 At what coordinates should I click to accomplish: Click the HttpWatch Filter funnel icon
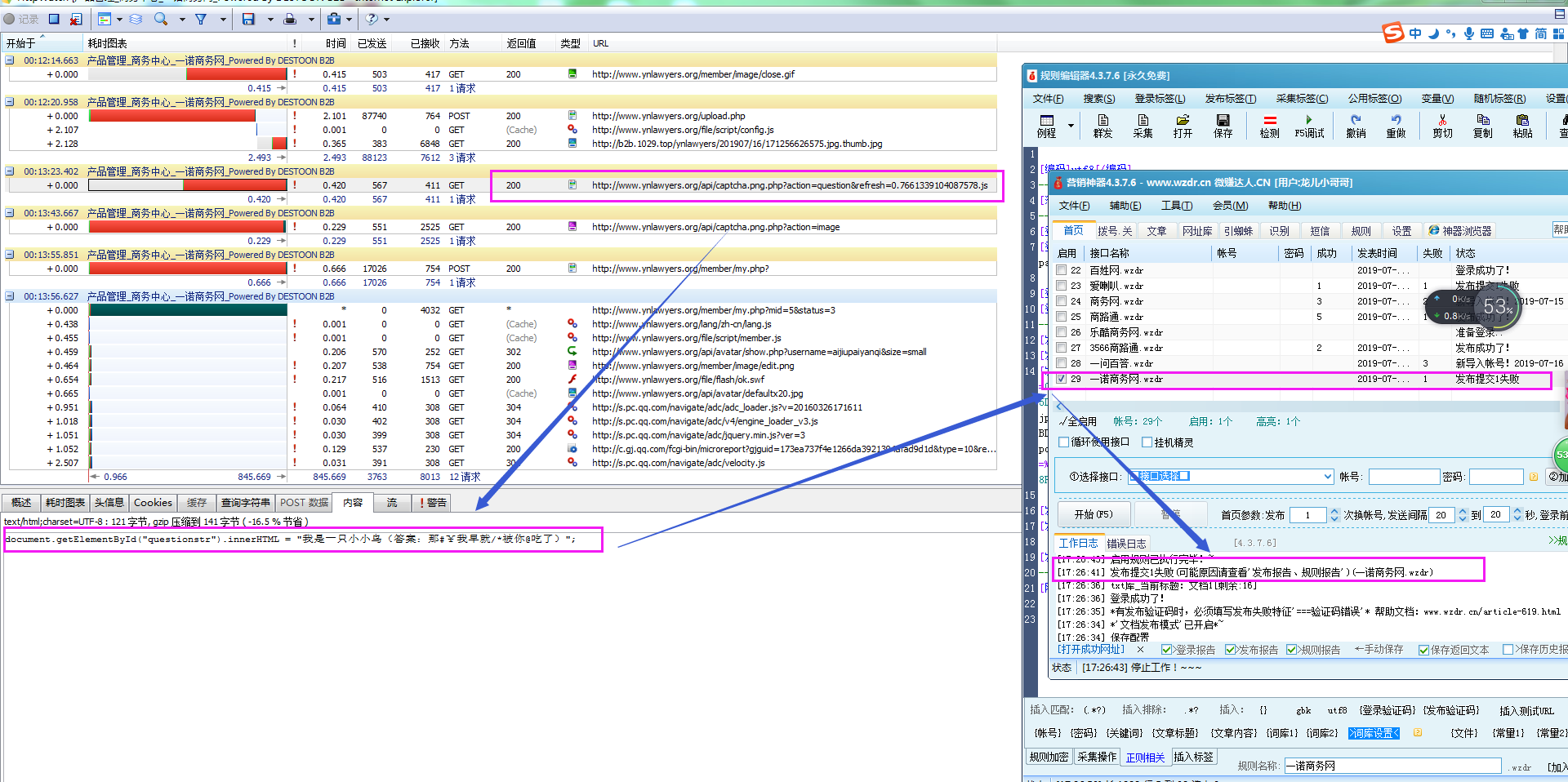tap(201, 19)
